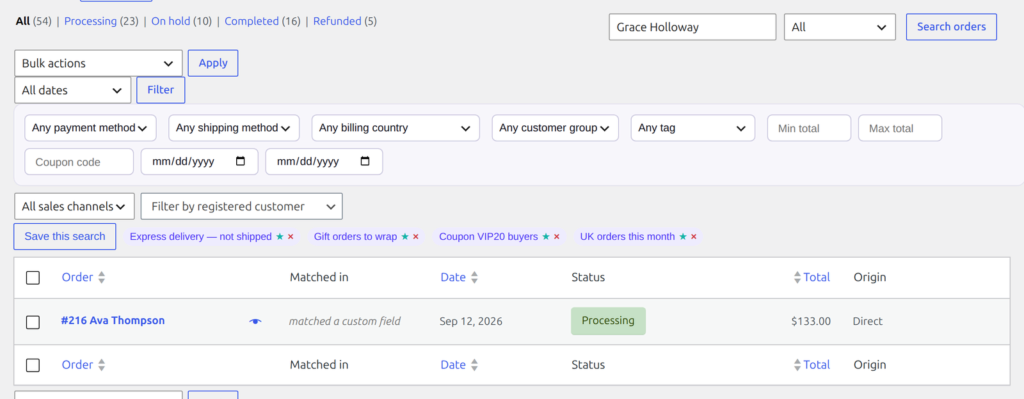The height and width of the screenshot is (399, 1024).
Task: Click the Direct origin cell
Action: pos(867,321)
